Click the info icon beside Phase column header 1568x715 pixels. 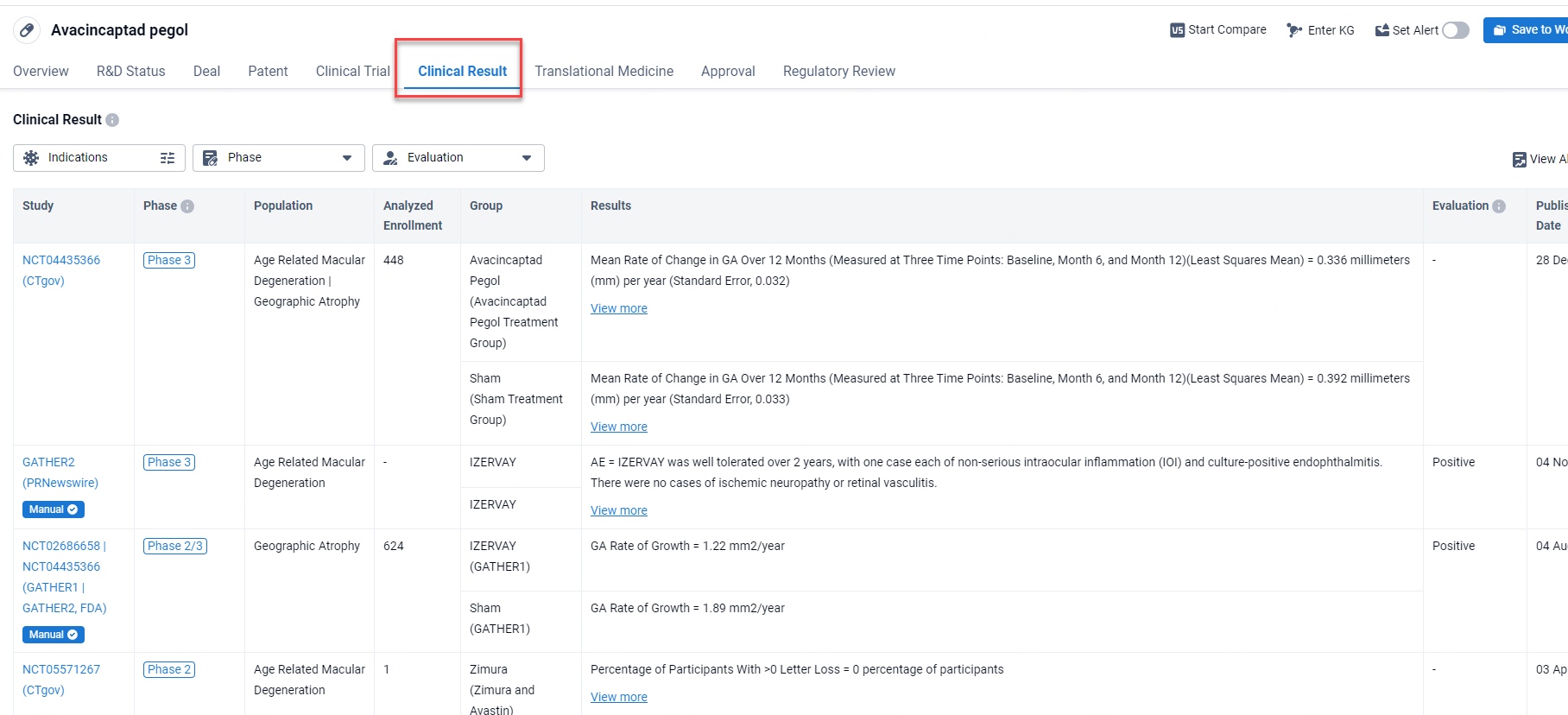point(187,206)
